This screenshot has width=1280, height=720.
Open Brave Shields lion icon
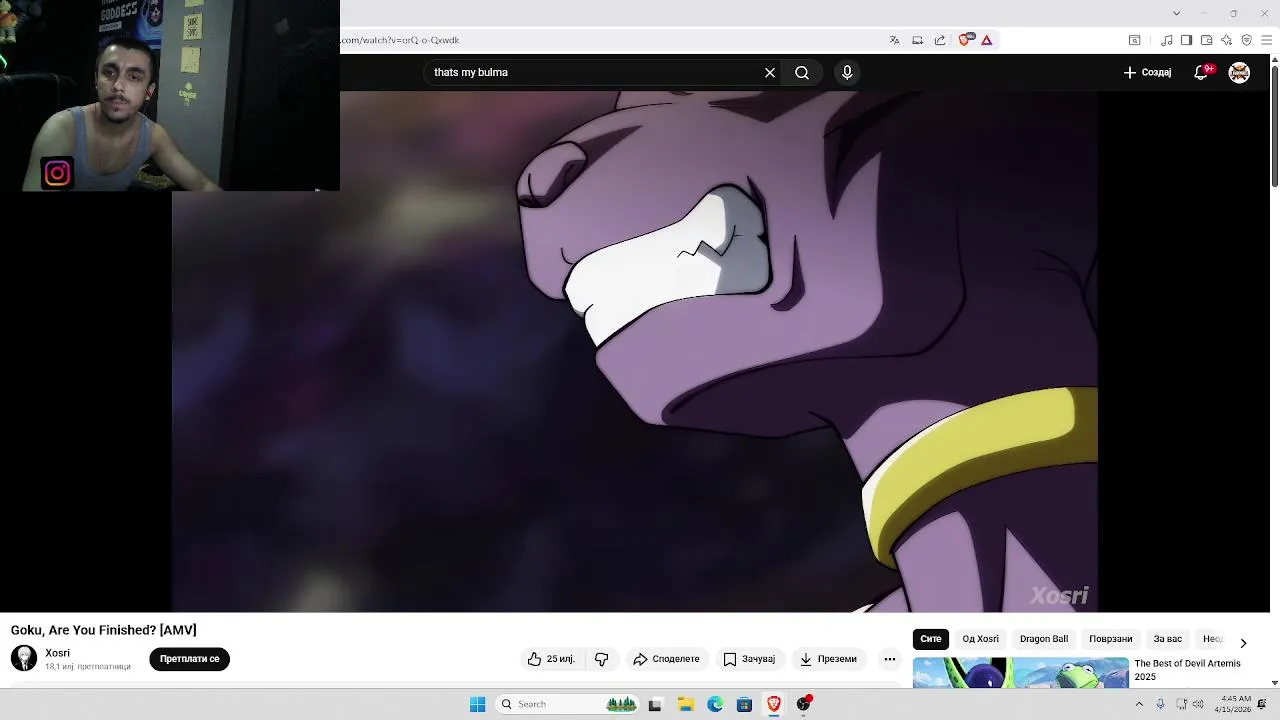(964, 40)
